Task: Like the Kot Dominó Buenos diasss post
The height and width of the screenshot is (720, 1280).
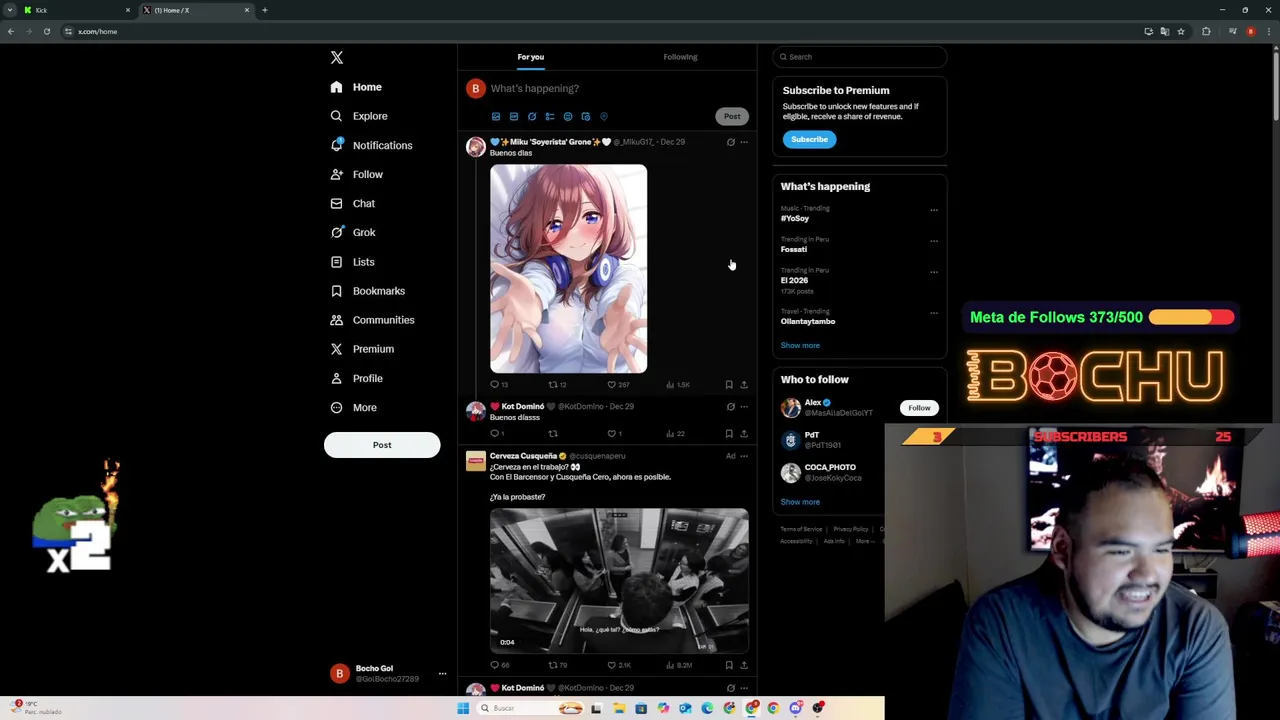Action: [x=615, y=433]
